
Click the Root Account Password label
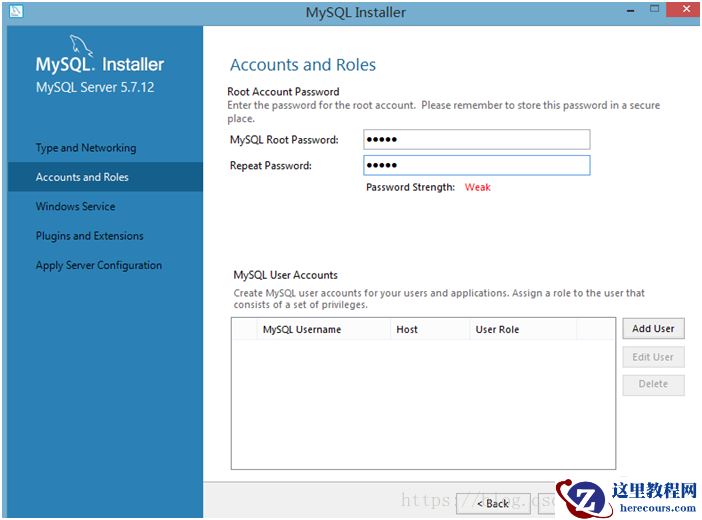pyautogui.click(x=283, y=92)
